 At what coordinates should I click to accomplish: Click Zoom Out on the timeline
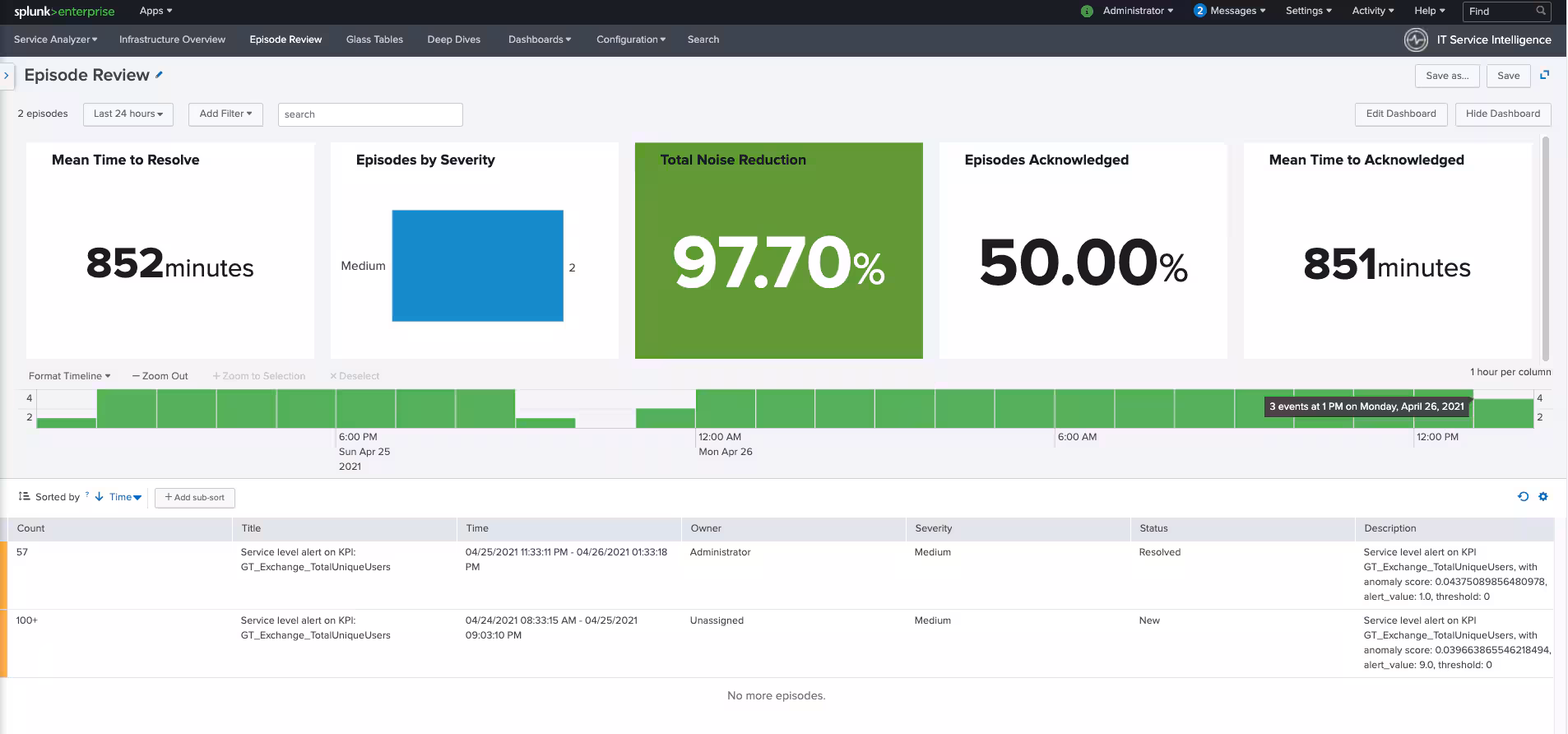coord(160,376)
